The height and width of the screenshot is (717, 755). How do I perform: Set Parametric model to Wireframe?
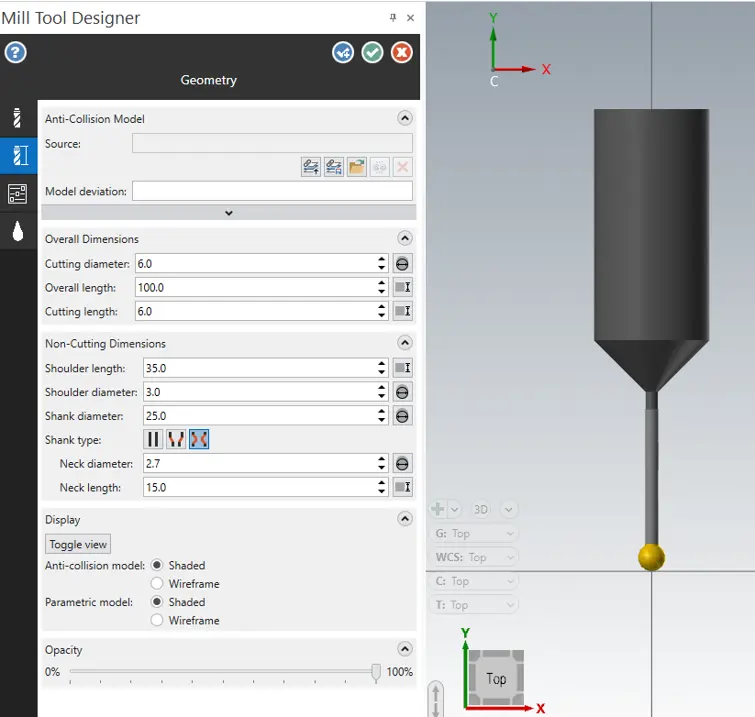click(157, 620)
